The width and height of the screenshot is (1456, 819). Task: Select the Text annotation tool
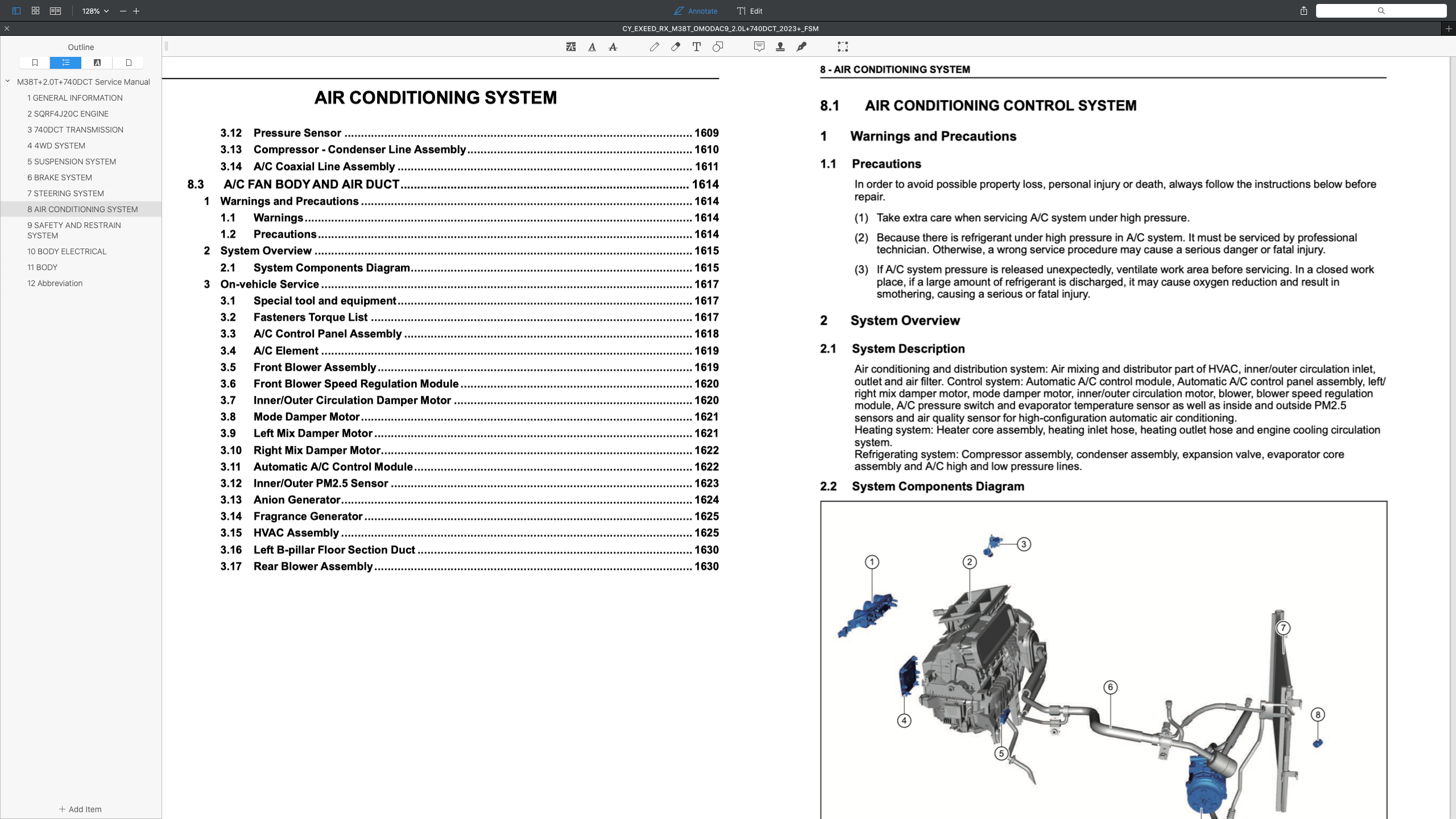click(x=696, y=47)
